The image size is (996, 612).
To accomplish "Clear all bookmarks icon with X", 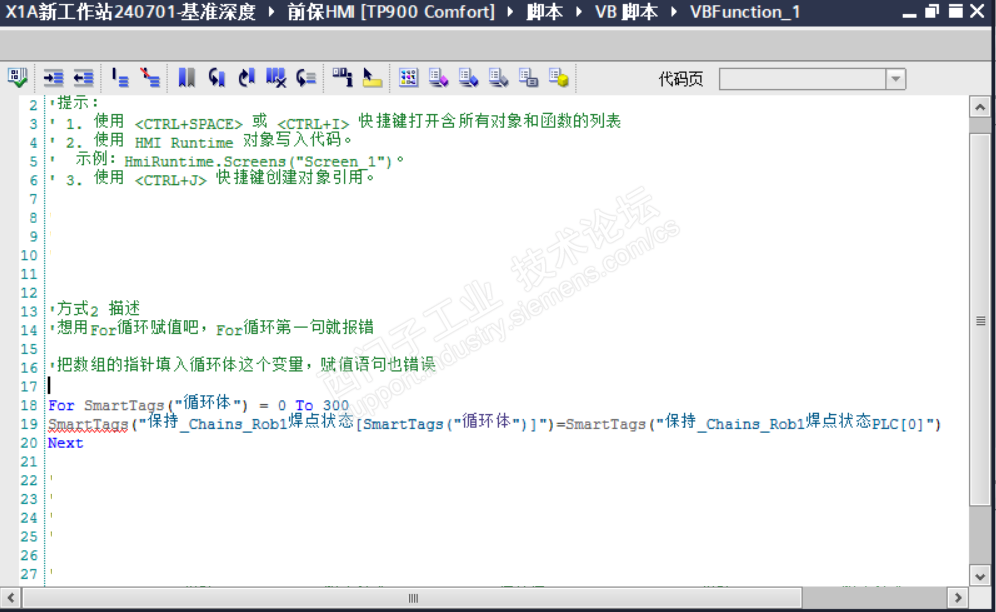I will point(276,78).
